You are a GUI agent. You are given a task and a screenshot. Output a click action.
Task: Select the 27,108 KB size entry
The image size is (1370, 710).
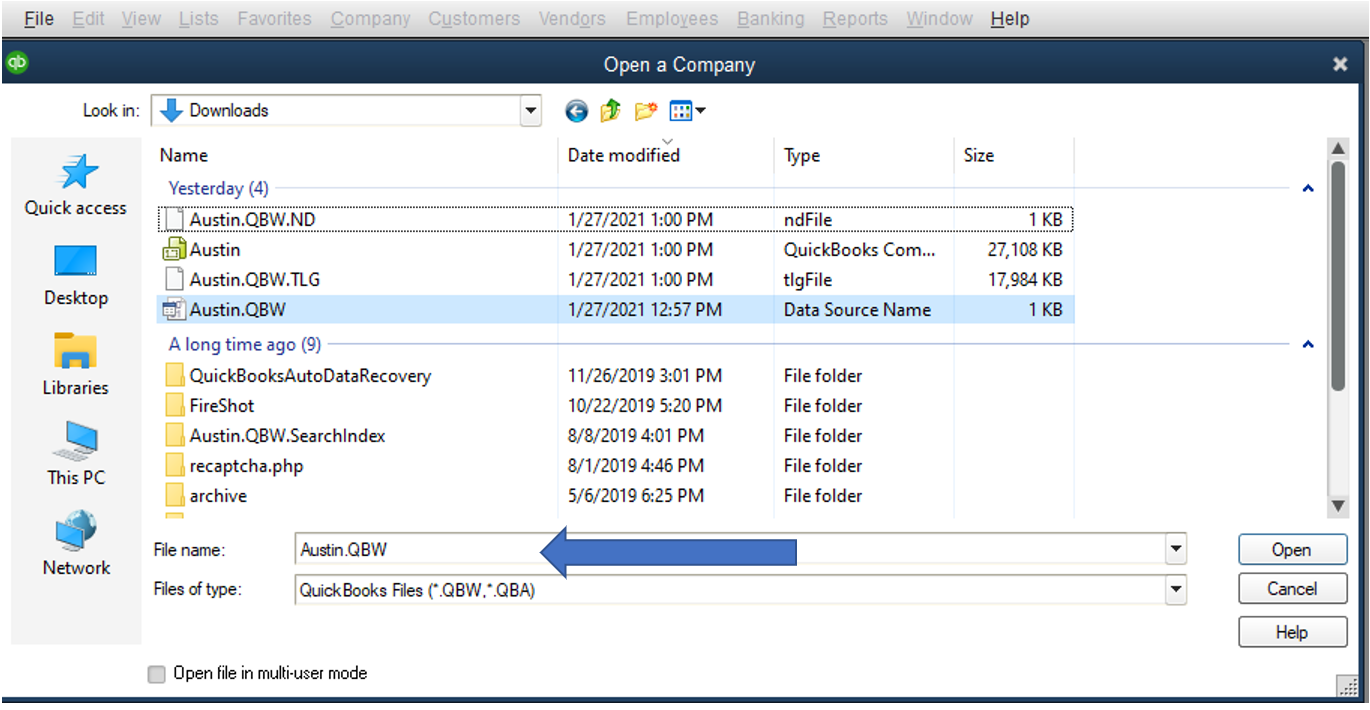(x=1025, y=249)
